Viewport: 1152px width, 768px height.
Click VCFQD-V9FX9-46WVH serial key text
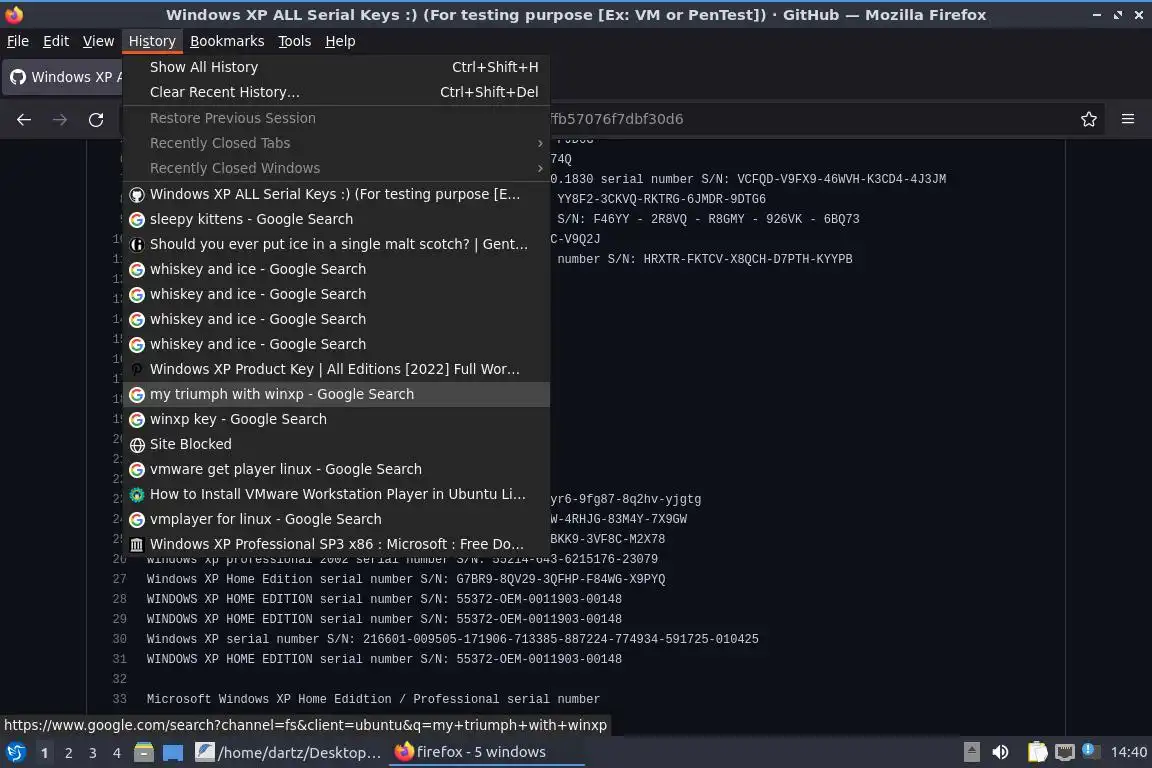click(x=842, y=179)
